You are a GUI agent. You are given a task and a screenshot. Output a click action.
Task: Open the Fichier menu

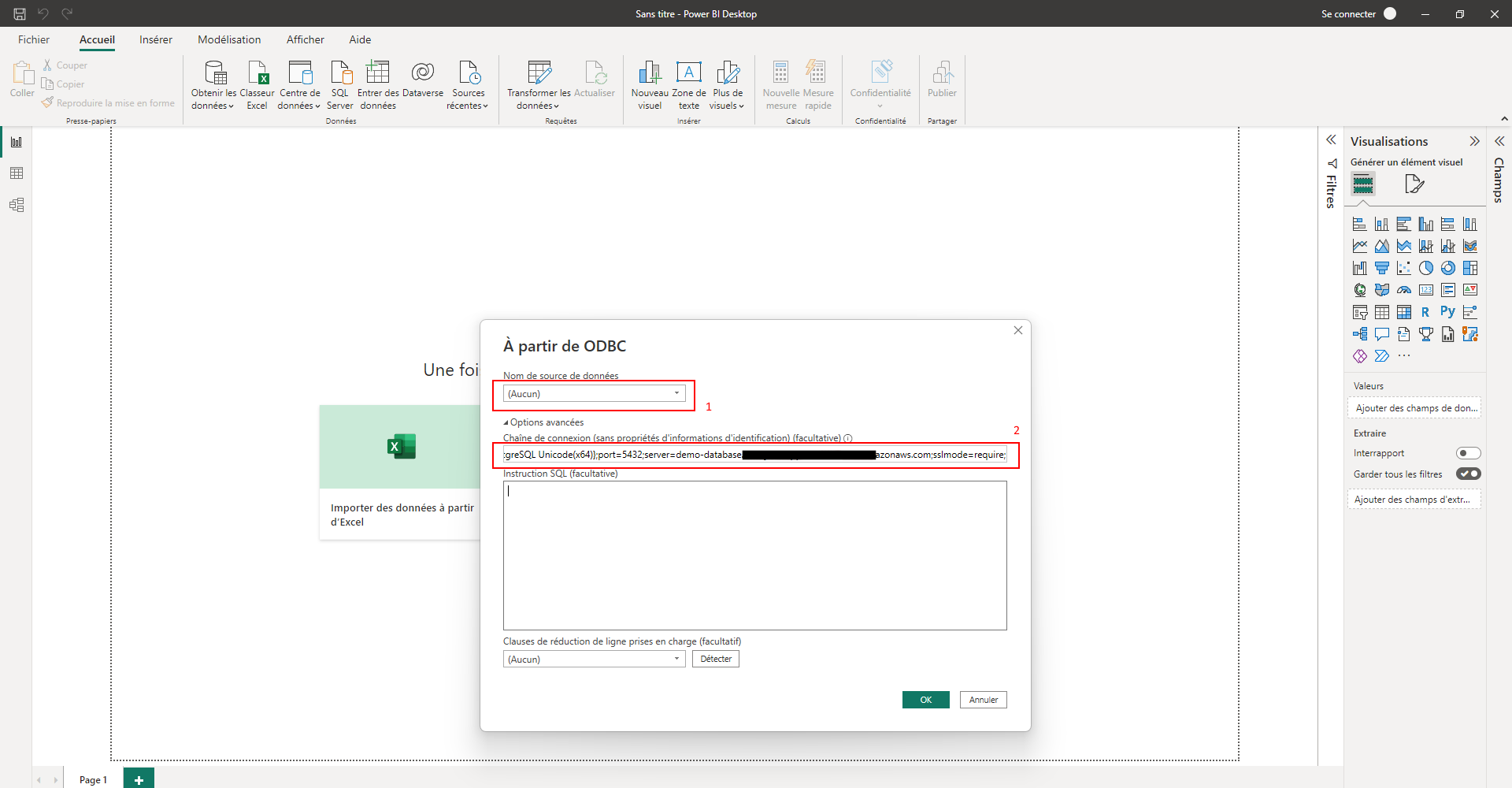[x=34, y=39]
